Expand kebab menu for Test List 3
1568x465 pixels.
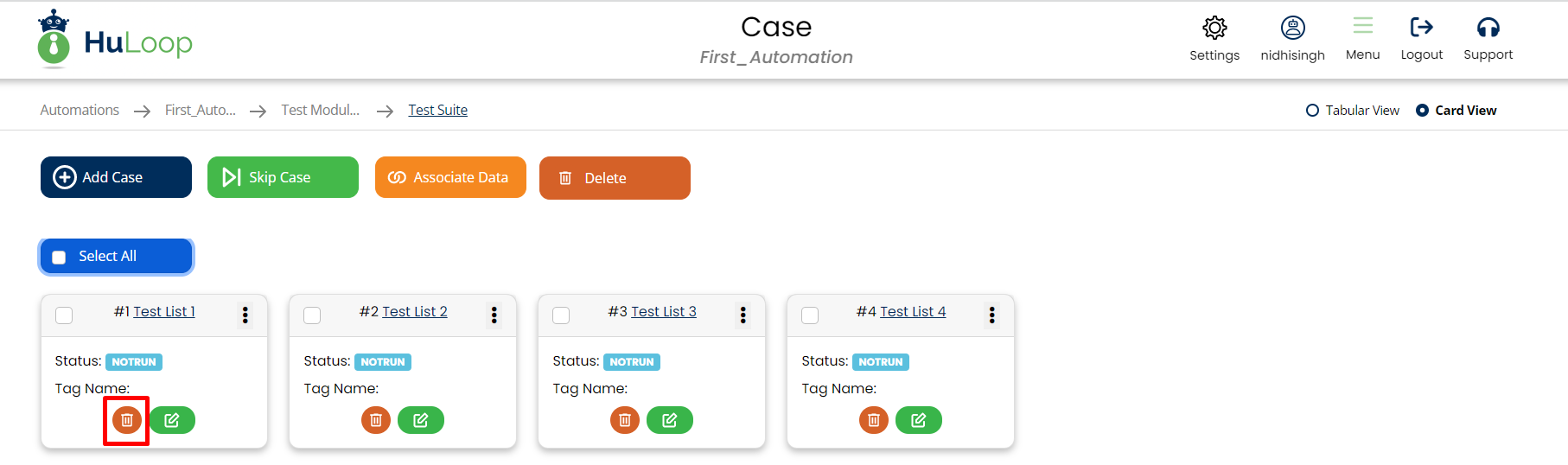743,315
